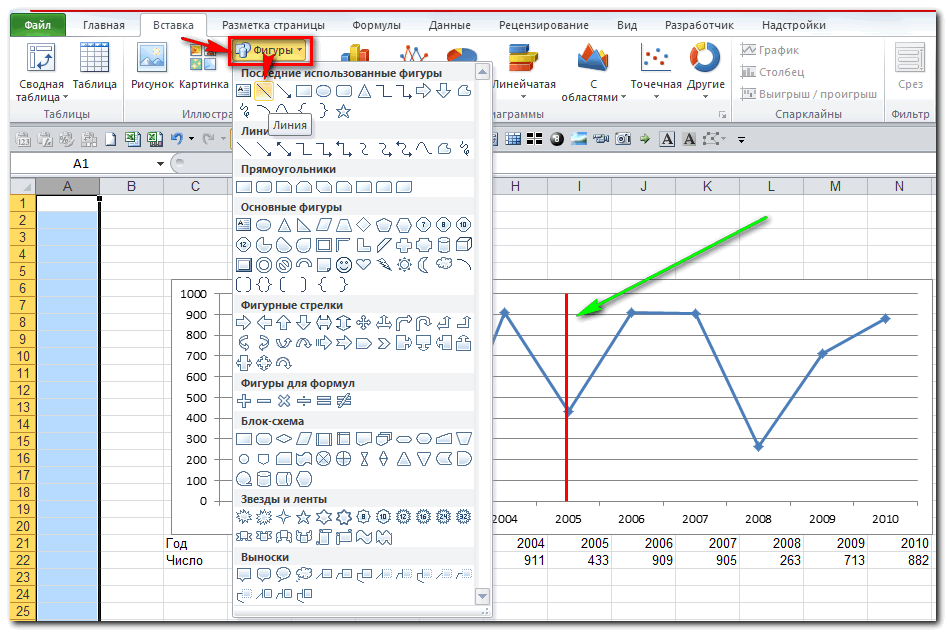
Task: Open the Другие other charts dropdown
Action: [705, 71]
